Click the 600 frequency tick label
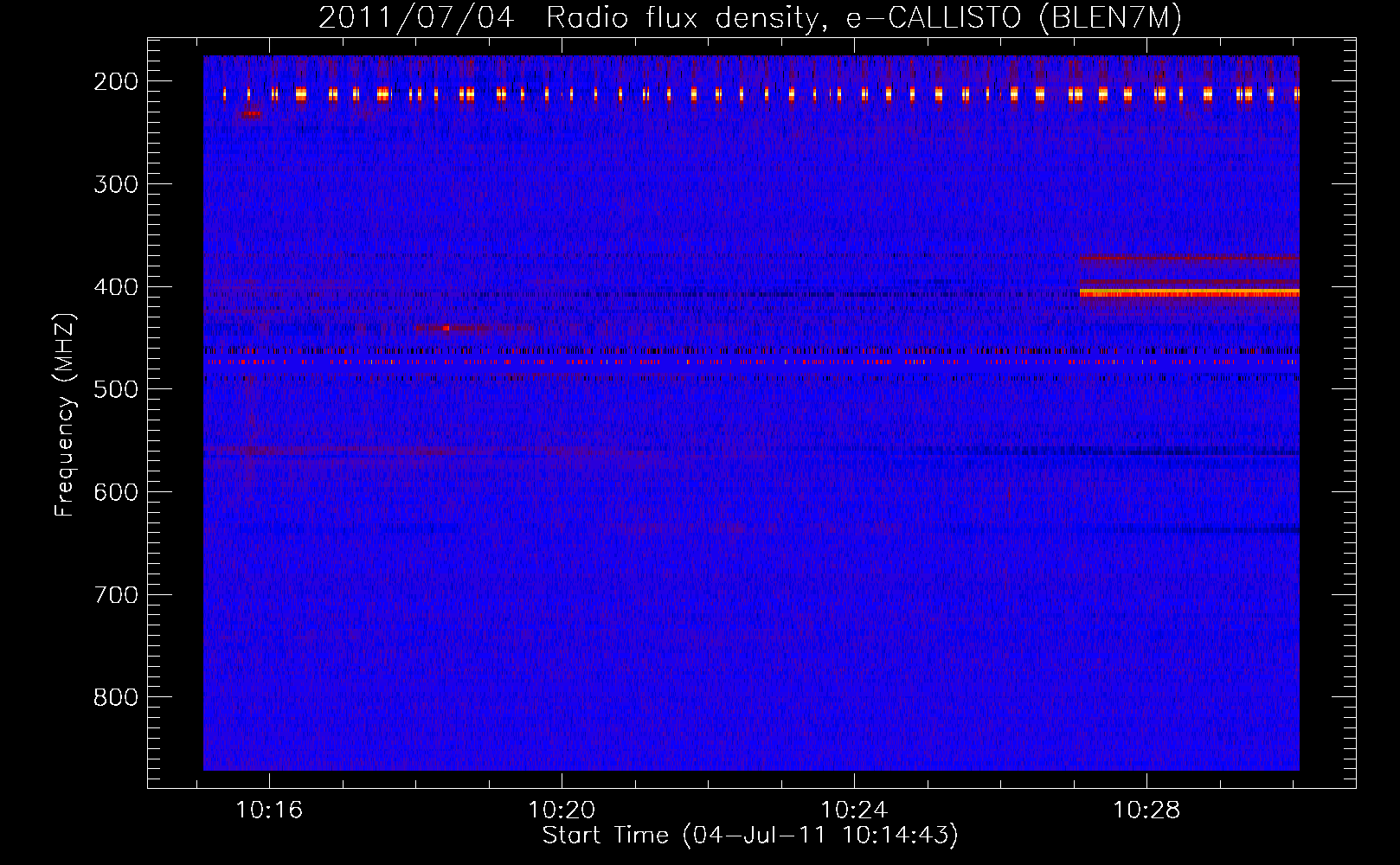 [116, 492]
